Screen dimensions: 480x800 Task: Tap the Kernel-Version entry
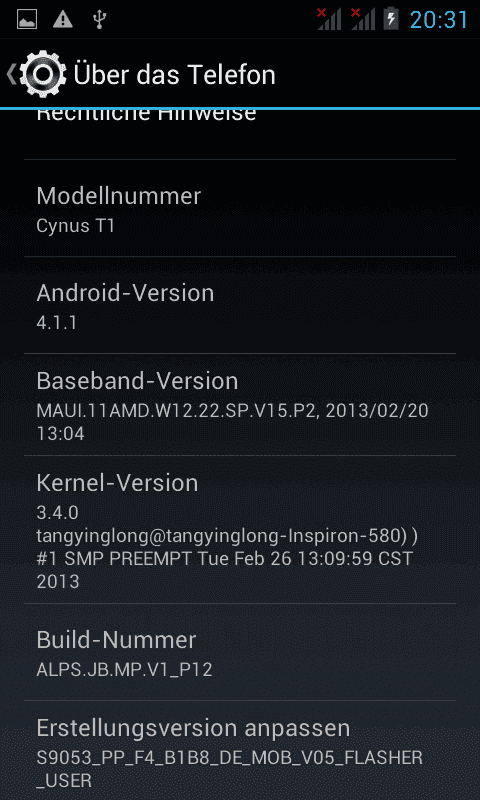click(x=240, y=530)
